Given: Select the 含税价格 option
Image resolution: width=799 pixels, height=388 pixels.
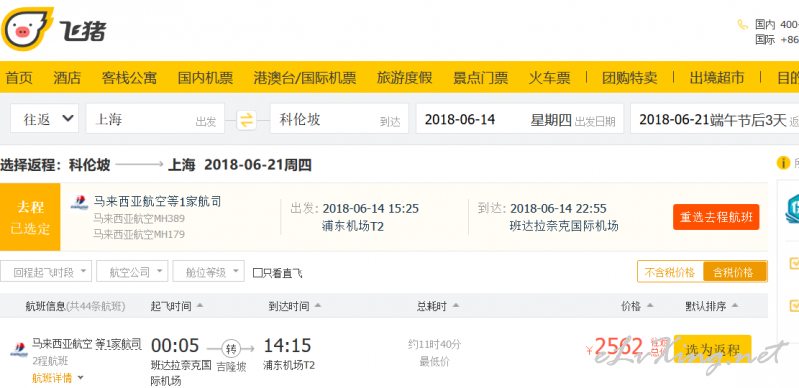Looking at the screenshot, I should pyautogui.click(x=734, y=272).
